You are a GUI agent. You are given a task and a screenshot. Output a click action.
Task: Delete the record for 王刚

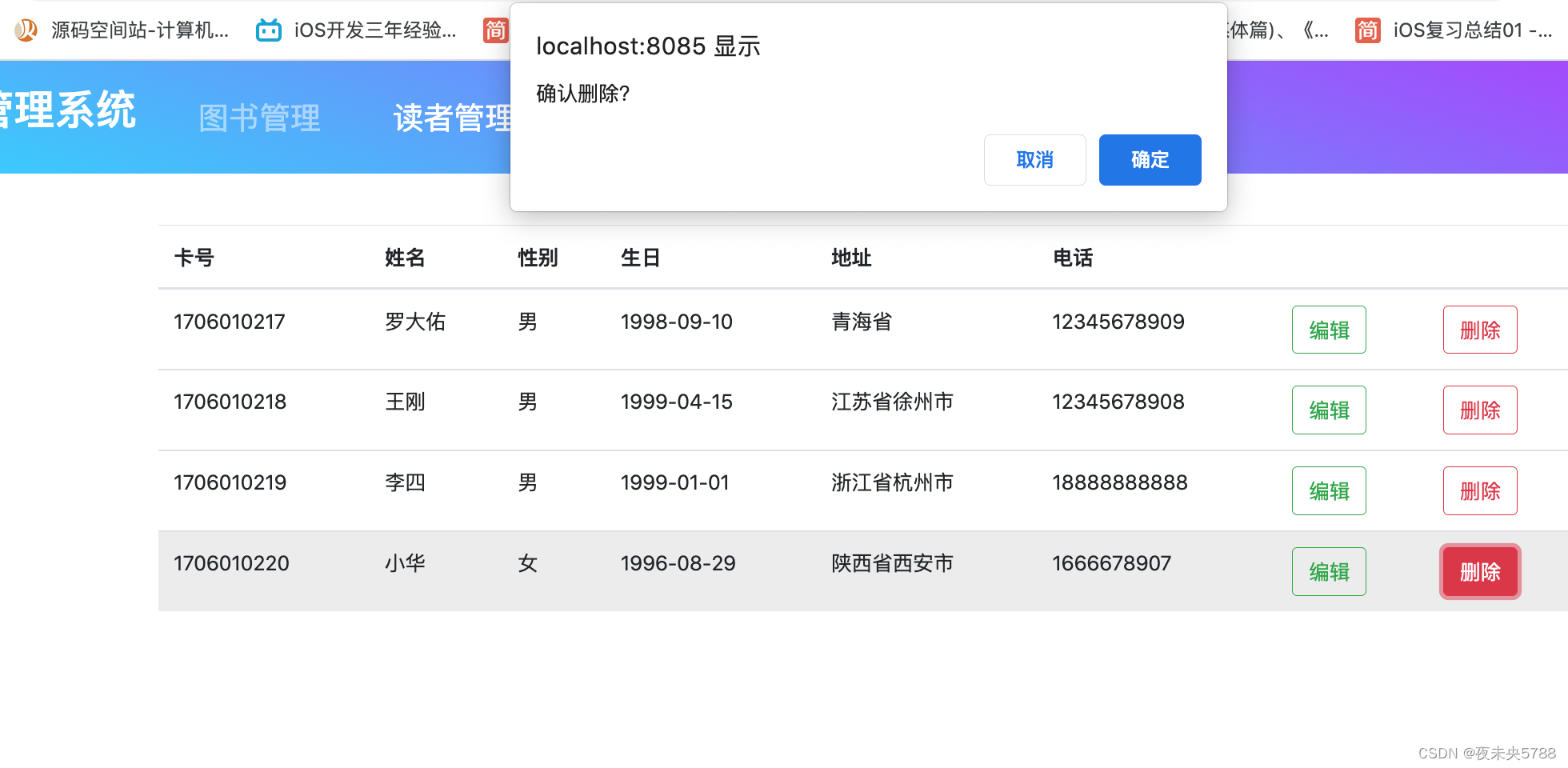[x=1480, y=410]
